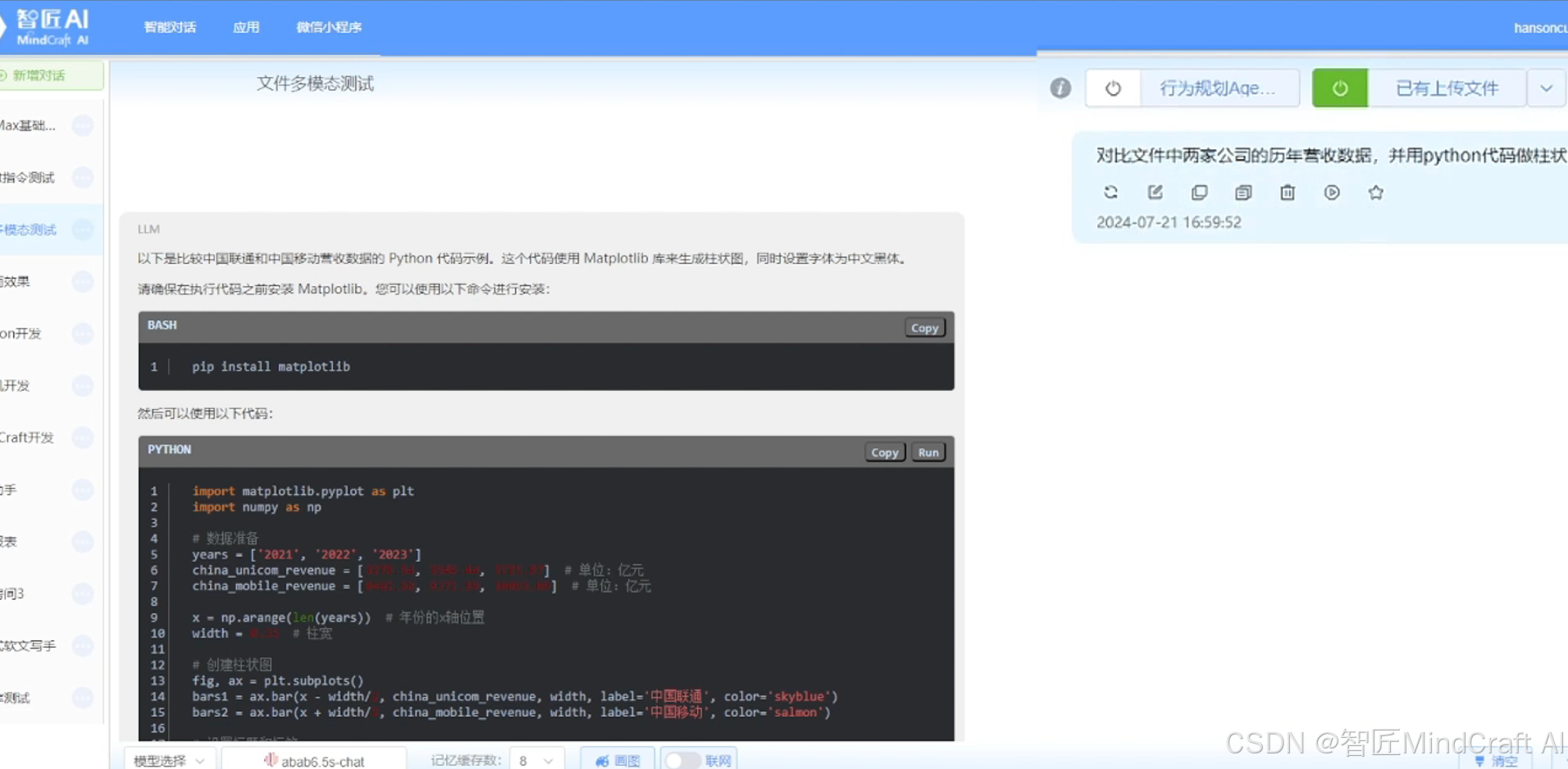Viewport: 1568px width, 769px height.
Task: Click the stacked copy-all icon under the message
Action: 1243,192
